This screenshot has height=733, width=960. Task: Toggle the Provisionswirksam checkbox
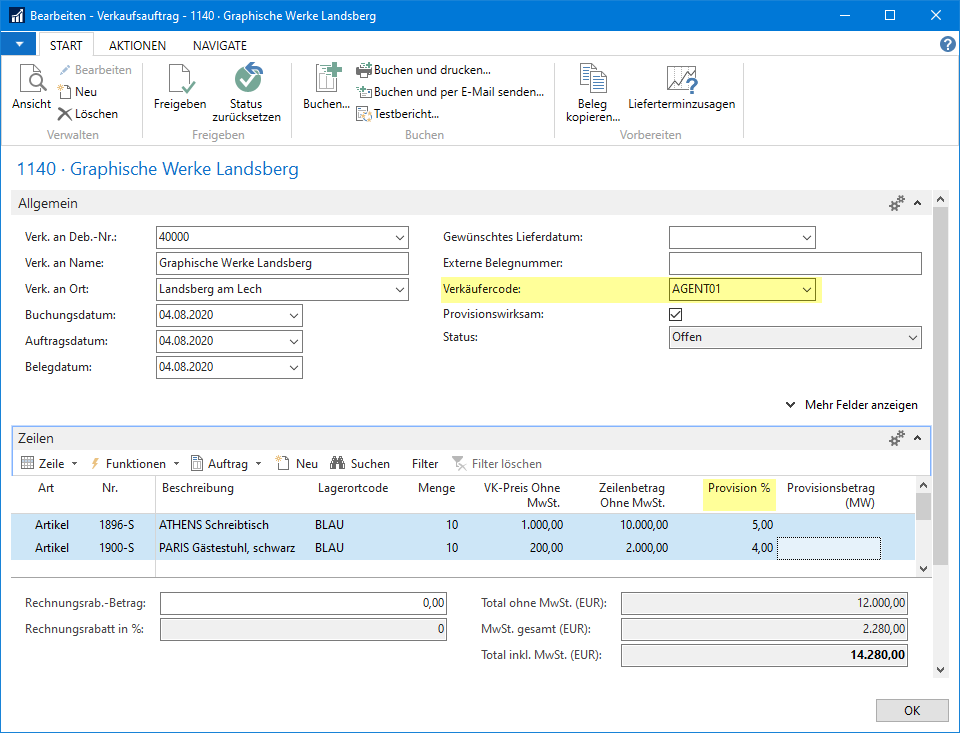coord(676,314)
